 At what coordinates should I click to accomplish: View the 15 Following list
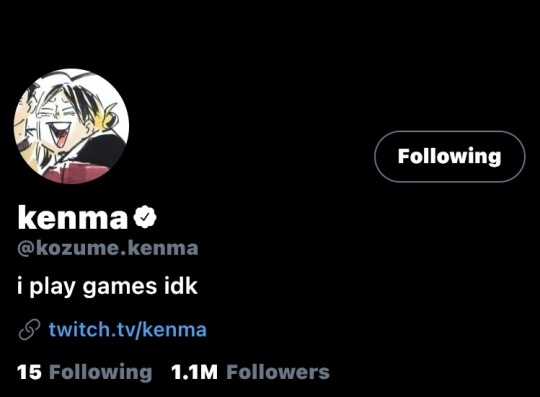84,372
